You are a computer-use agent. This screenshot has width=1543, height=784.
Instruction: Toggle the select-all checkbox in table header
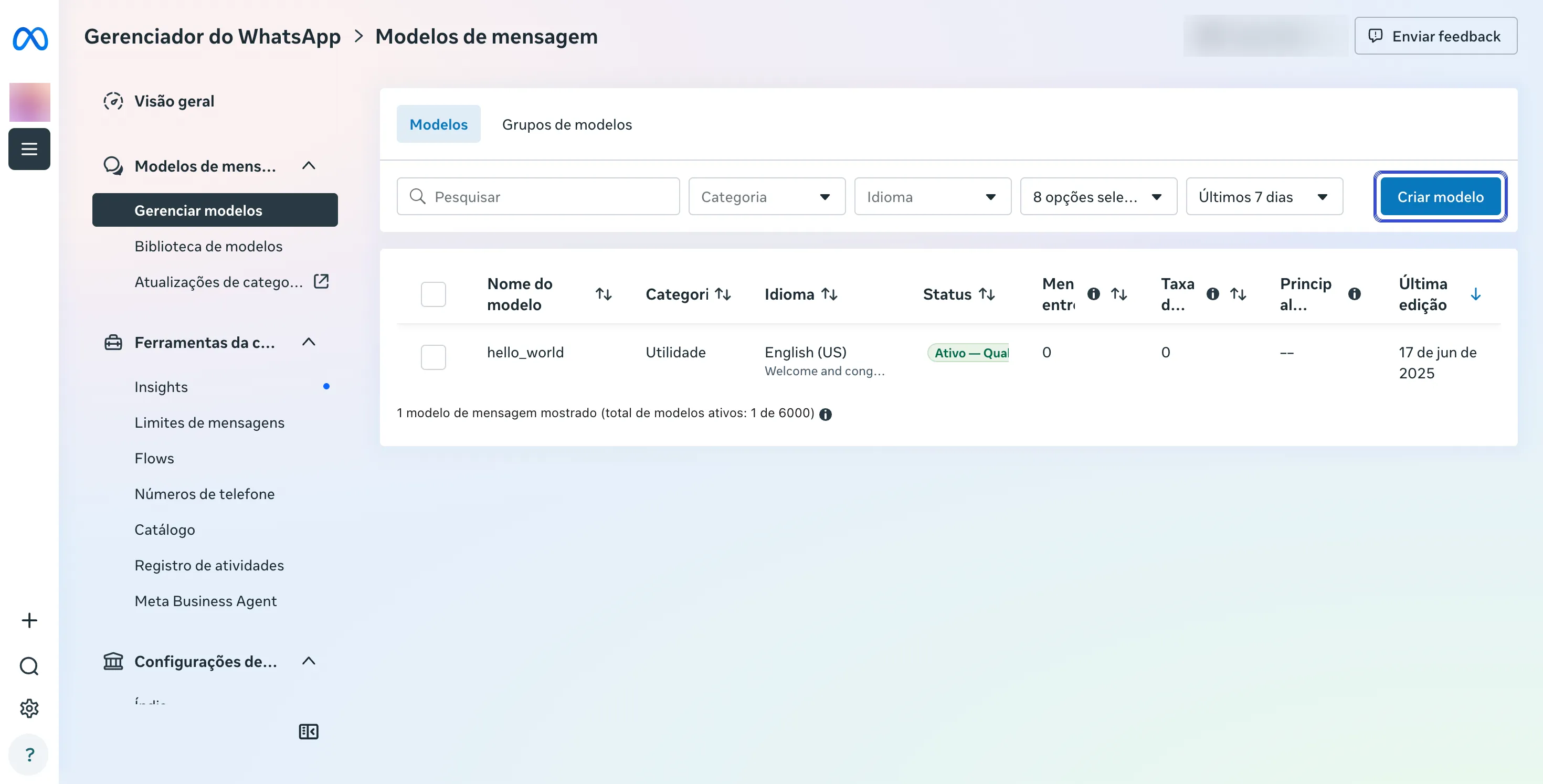pyautogui.click(x=433, y=294)
